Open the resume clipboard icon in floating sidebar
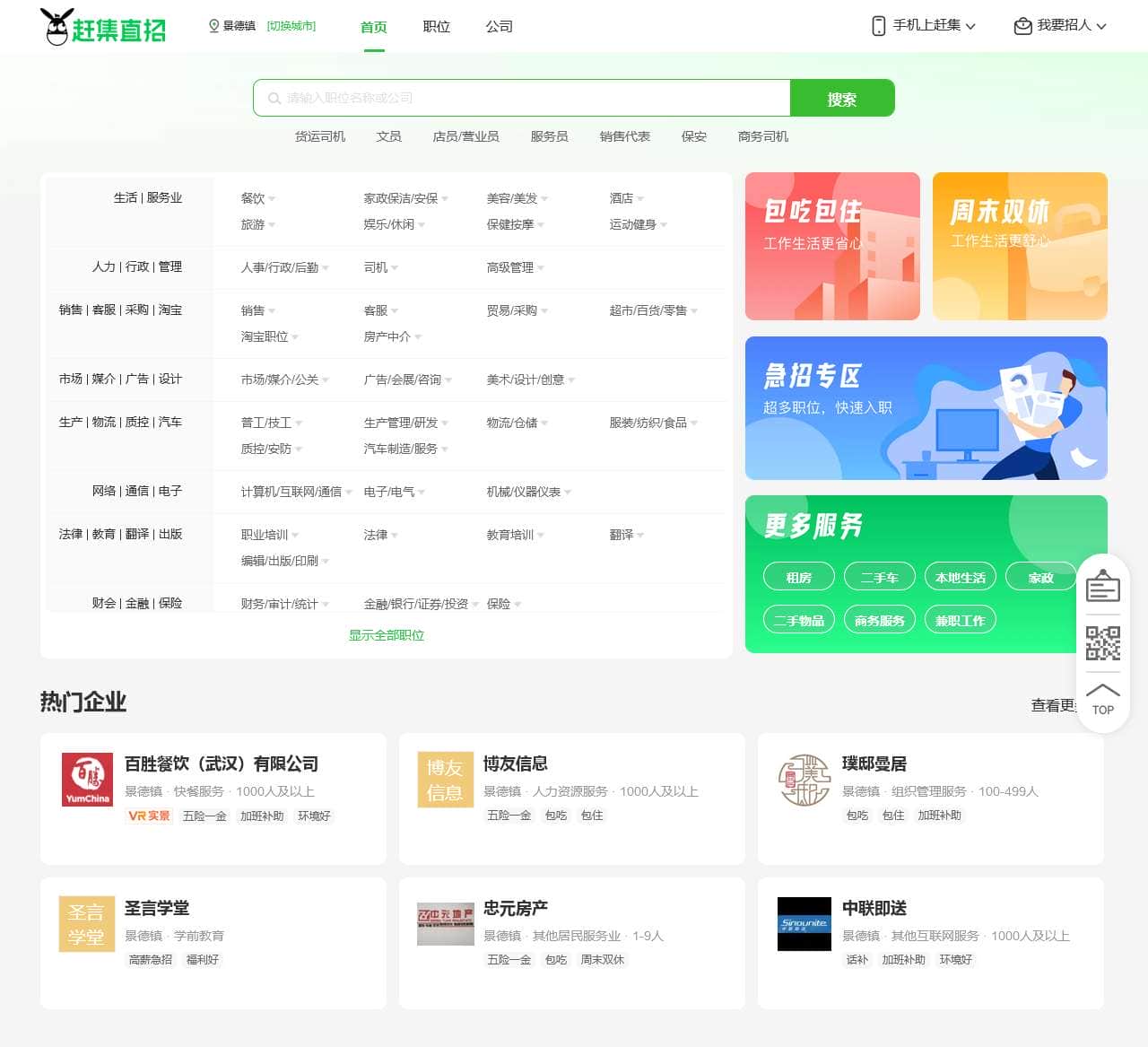 pyautogui.click(x=1102, y=587)
